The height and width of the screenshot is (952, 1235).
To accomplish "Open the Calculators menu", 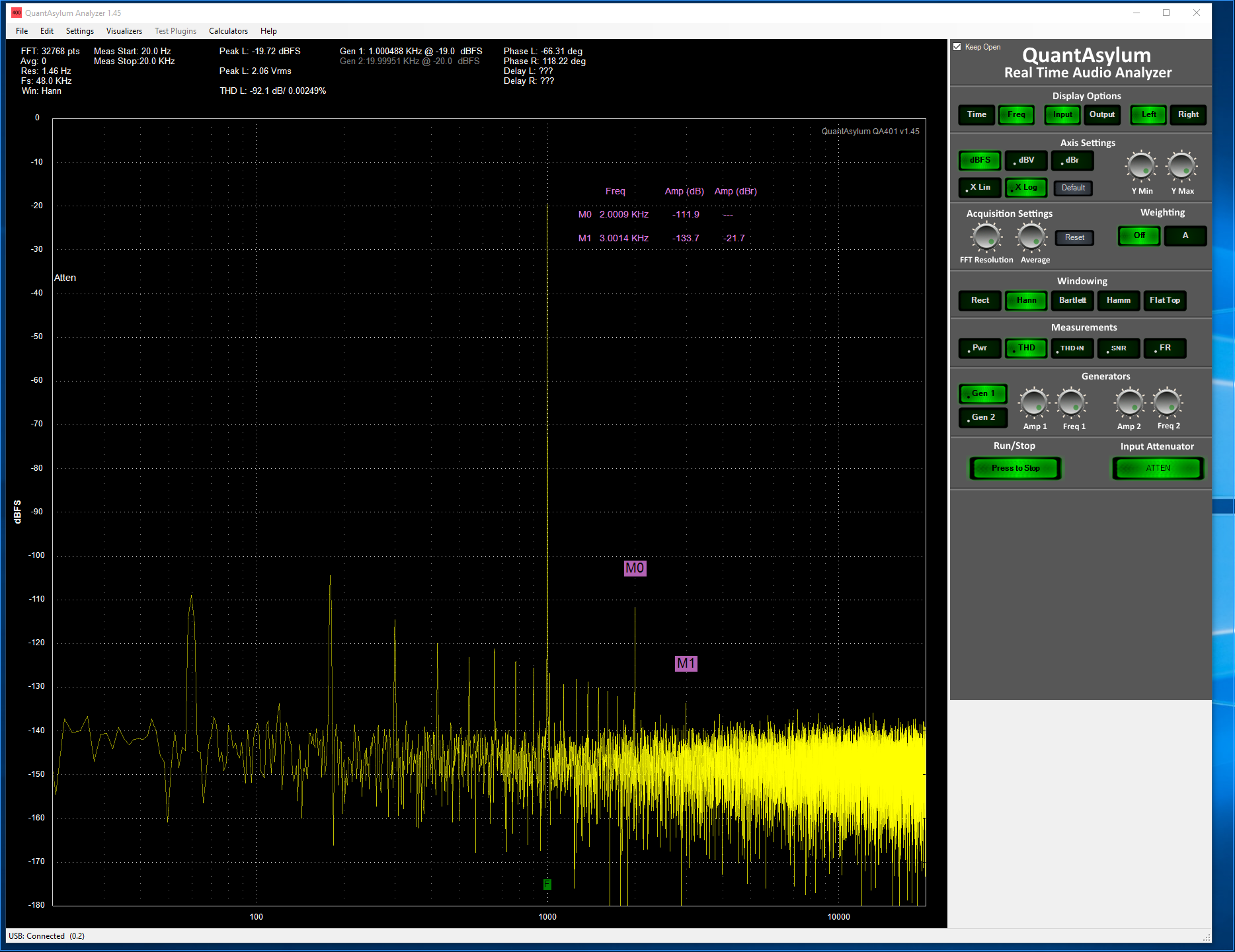I will pyautogui.click(x=228, y=31).
